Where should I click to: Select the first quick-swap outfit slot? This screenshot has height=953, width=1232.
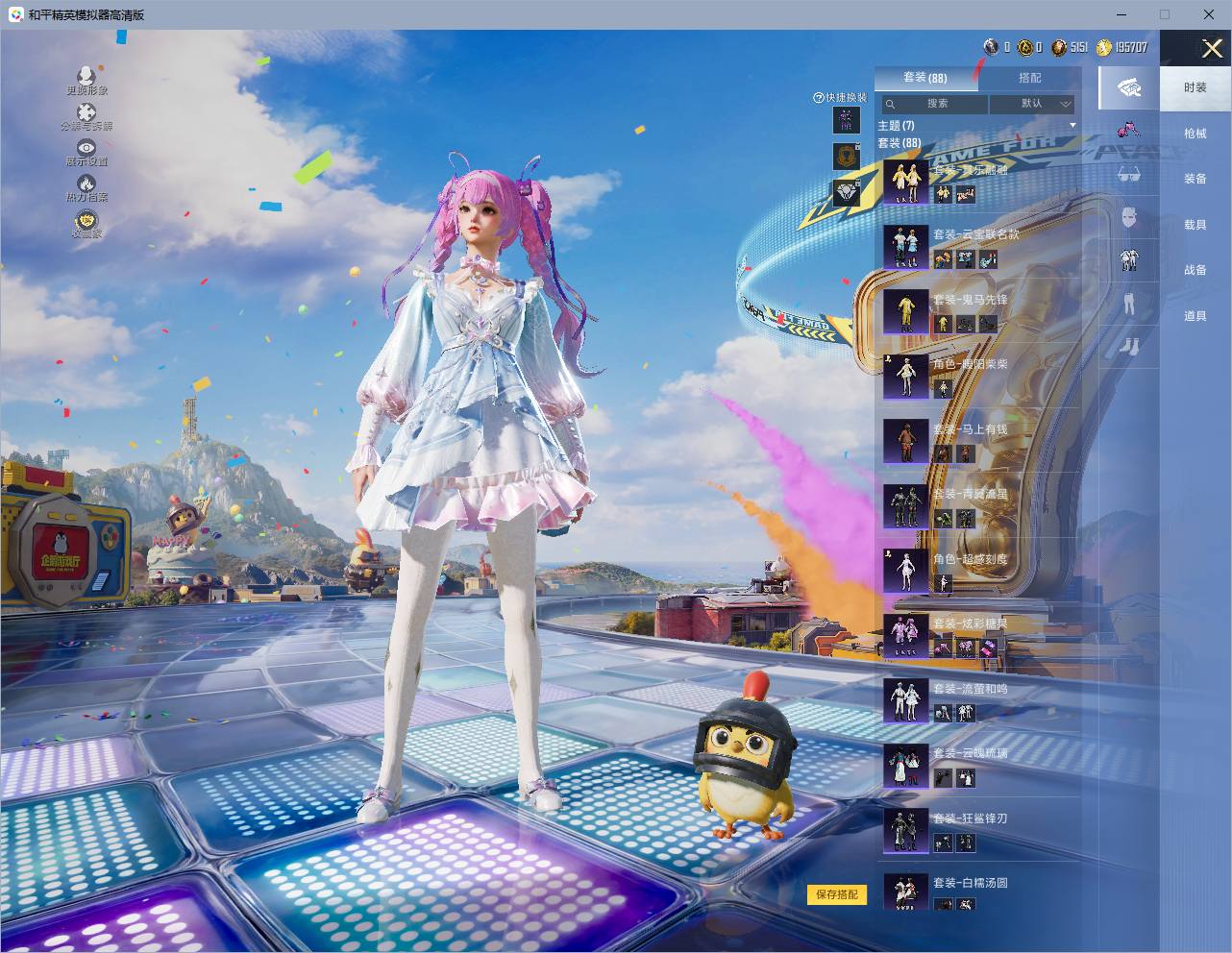tap(847, 120)
